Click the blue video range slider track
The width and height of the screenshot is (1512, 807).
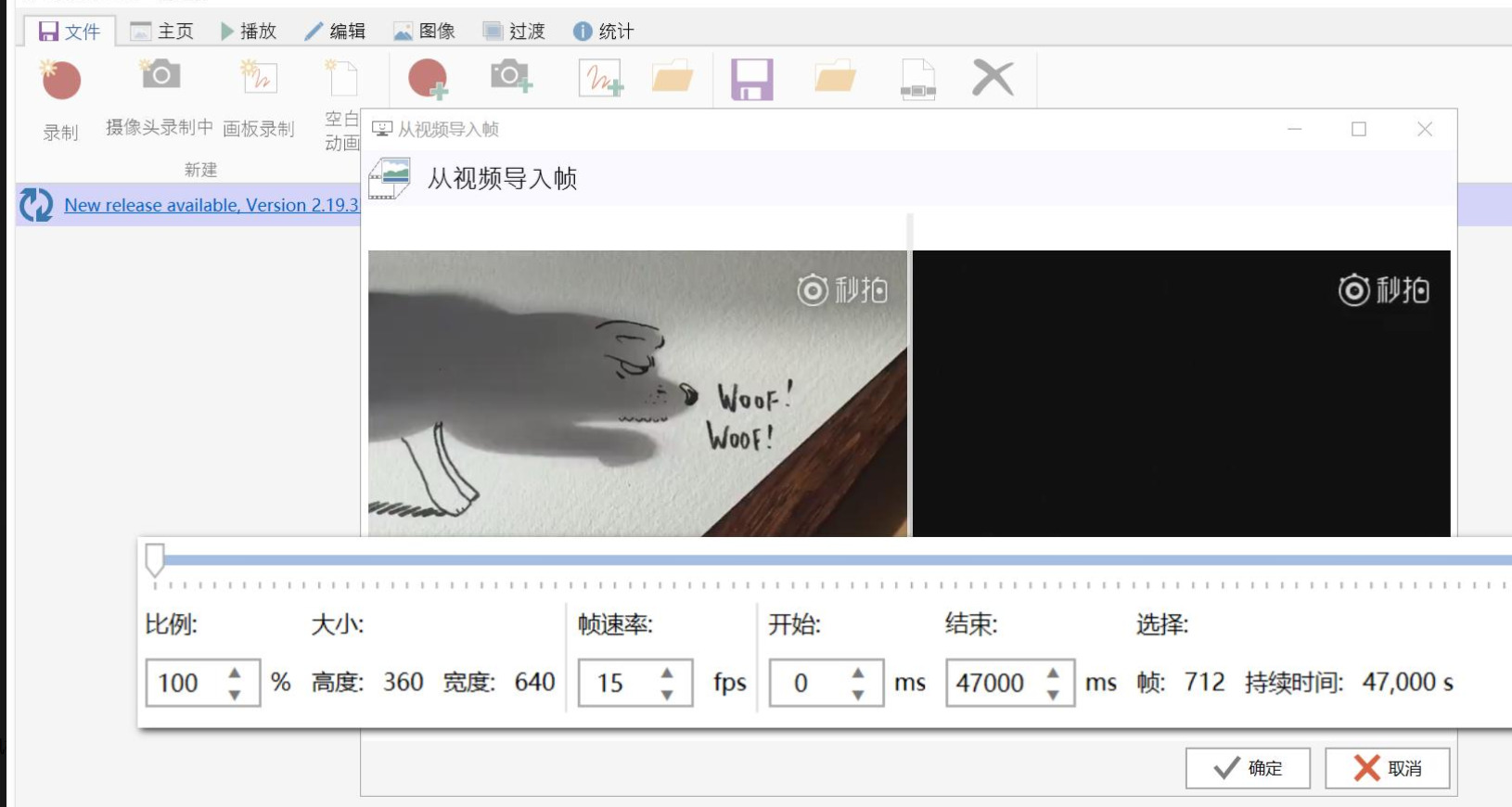point(838,560)
